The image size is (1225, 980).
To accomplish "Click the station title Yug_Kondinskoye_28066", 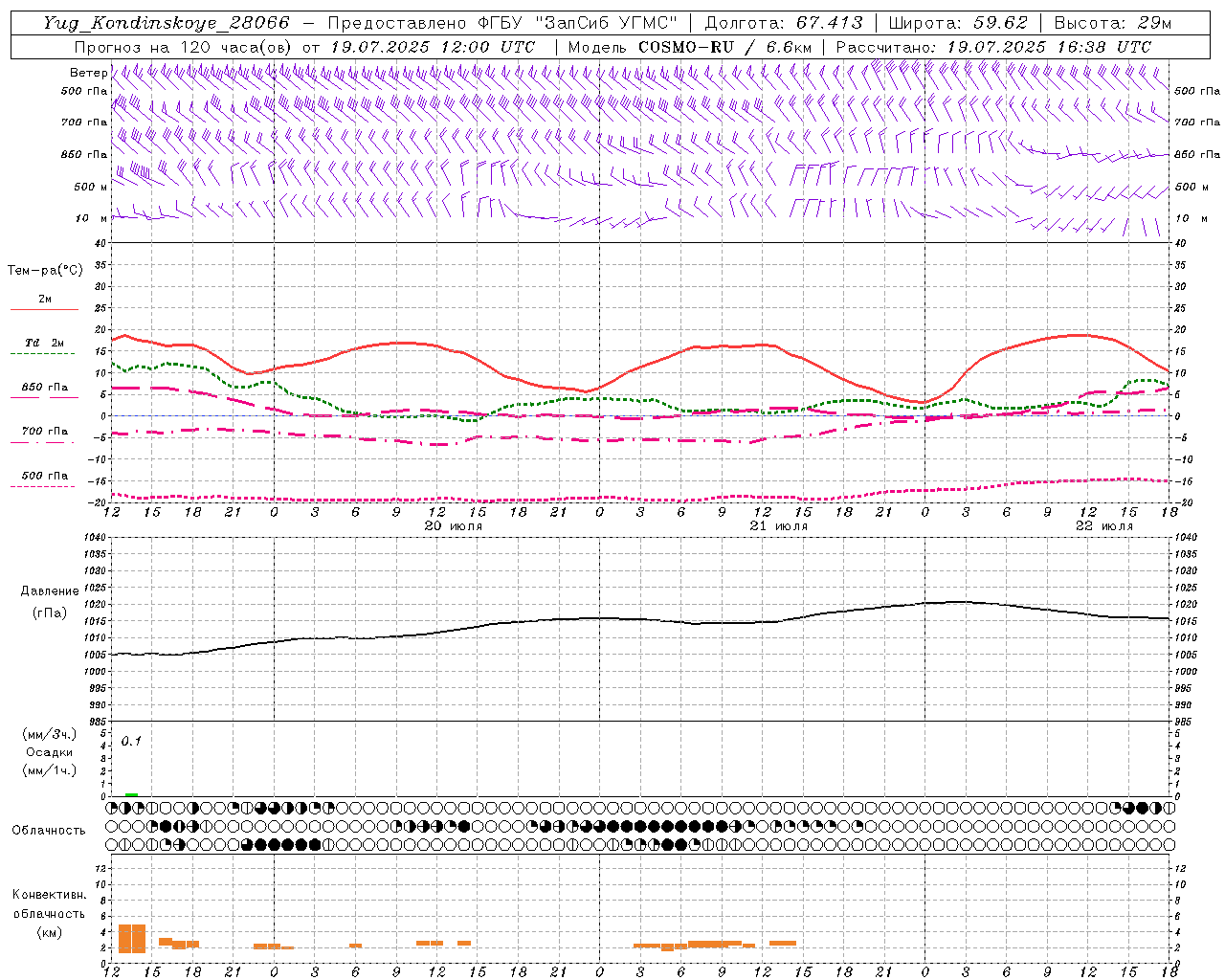I will (x=166, y=23).
